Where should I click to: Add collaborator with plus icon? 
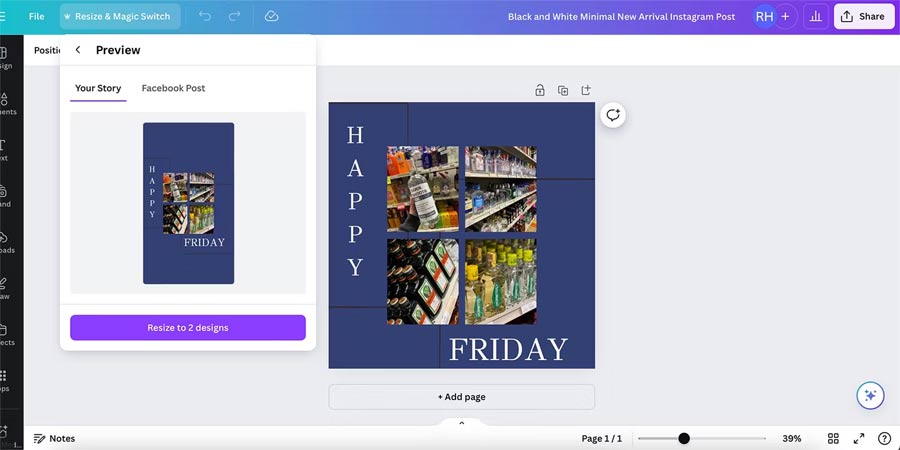785,17
